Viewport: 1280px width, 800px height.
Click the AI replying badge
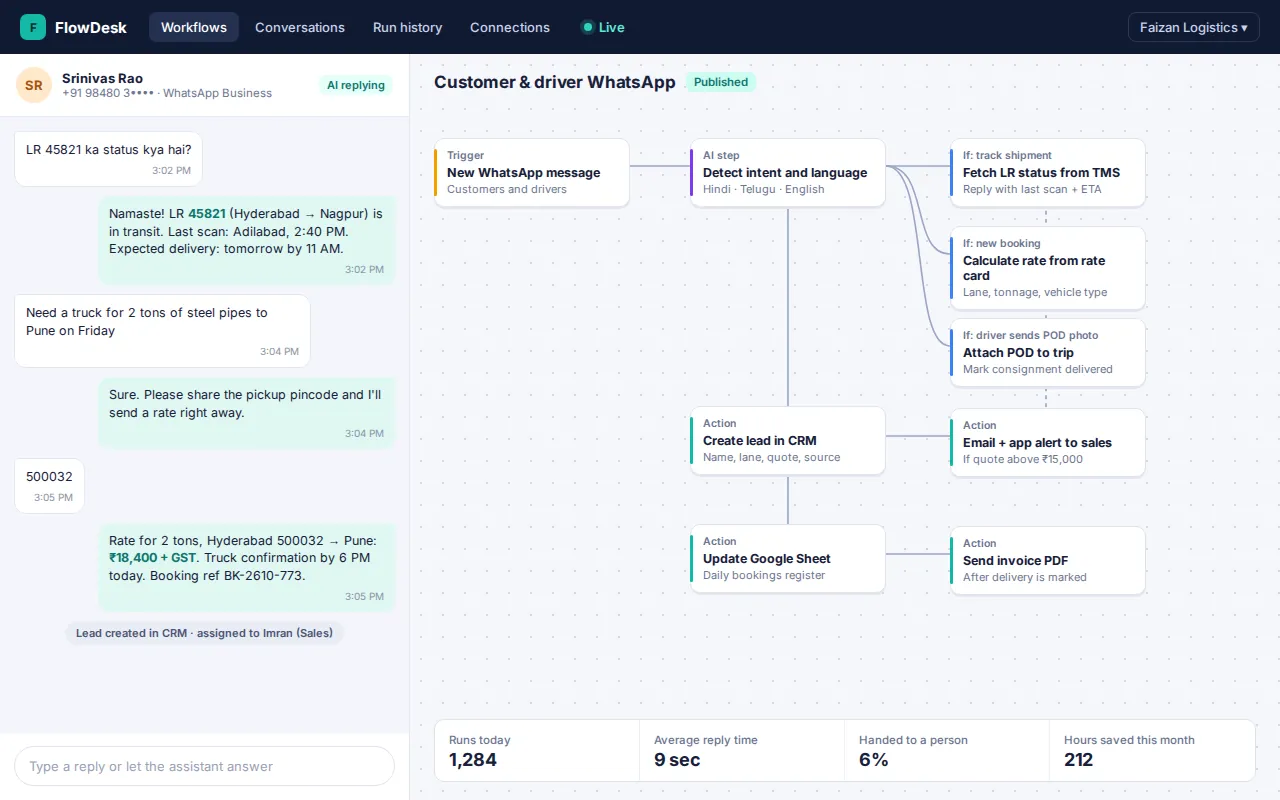356,85
